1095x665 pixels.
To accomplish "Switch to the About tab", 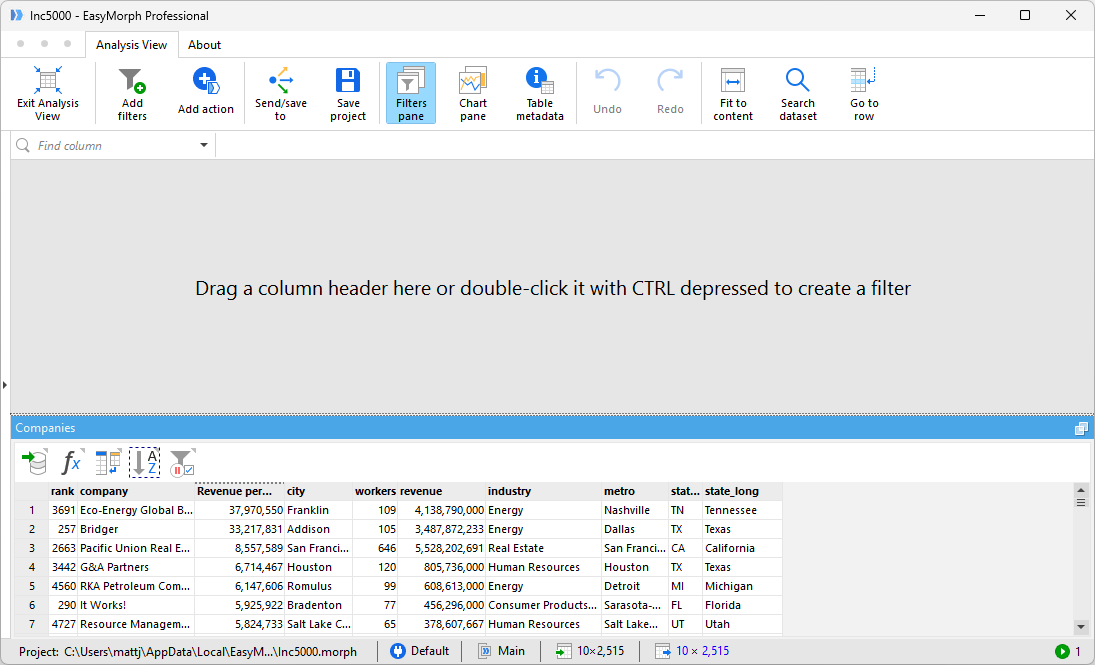I will (204, 45).
